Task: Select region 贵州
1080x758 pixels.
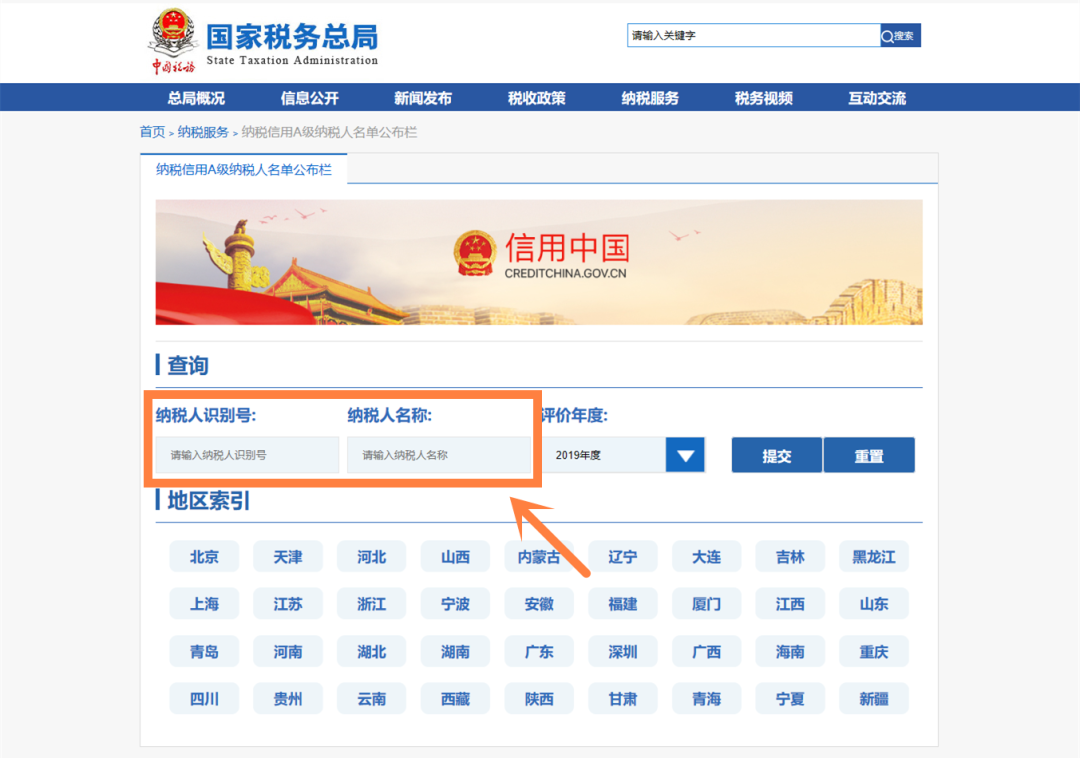Action: (x=288, y=699)
